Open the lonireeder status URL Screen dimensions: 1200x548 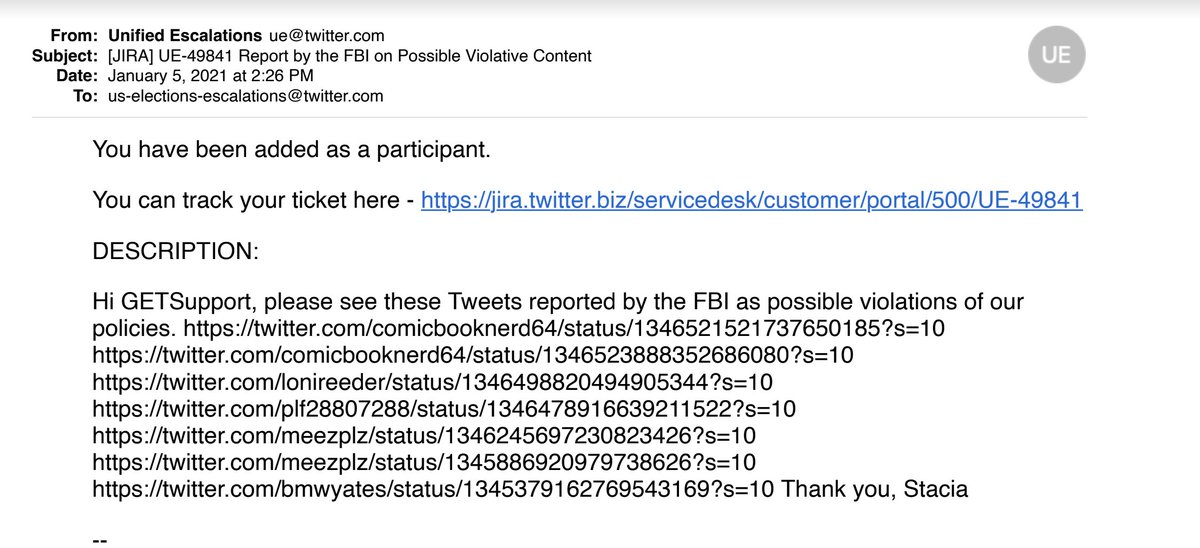pyautogui.click(x=433, y=382)
